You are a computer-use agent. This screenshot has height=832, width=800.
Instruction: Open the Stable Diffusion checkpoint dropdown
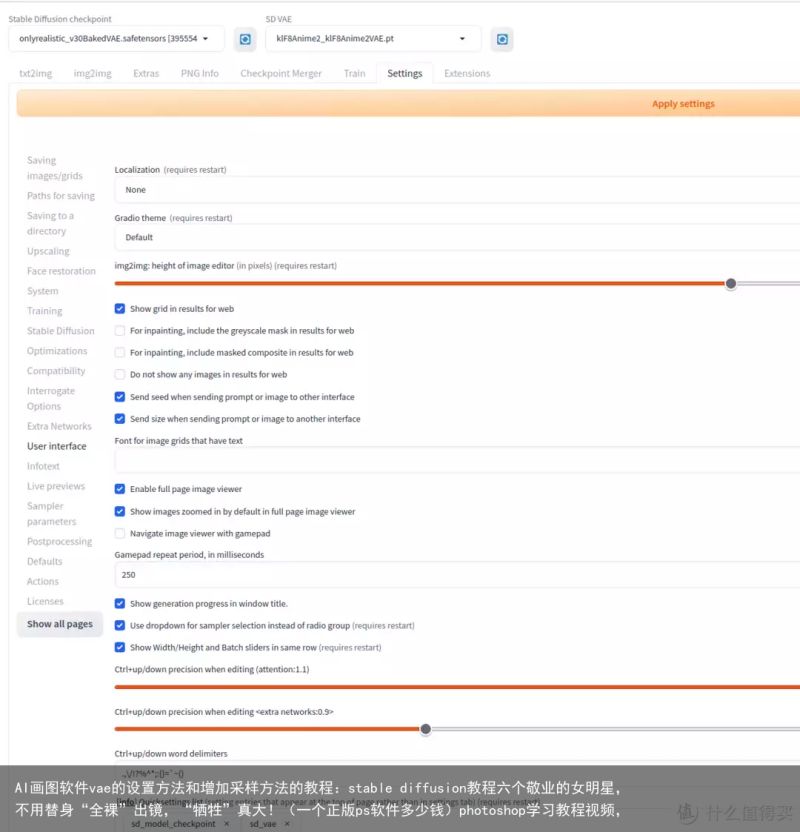(x=116, y=39)
